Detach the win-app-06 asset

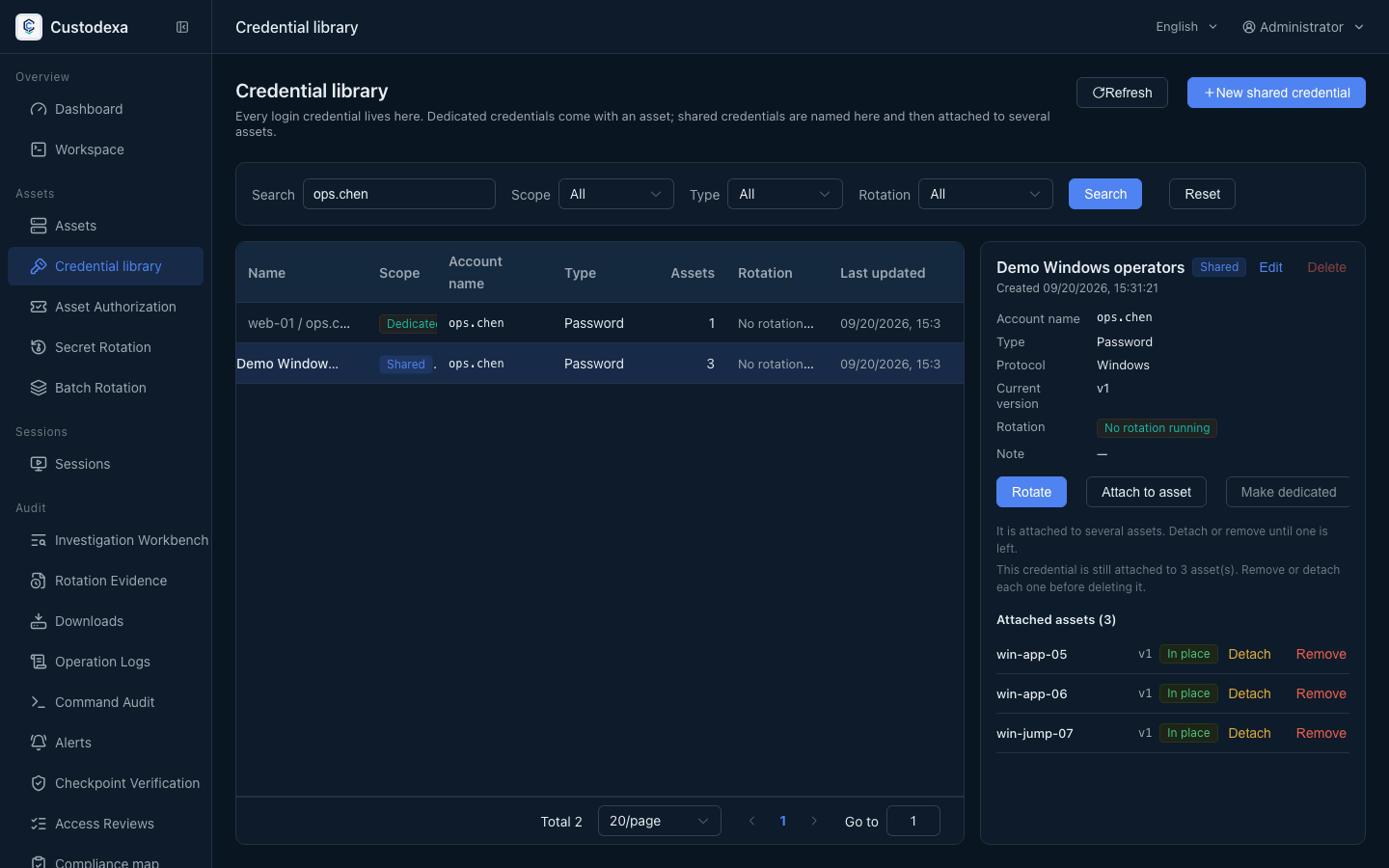tap(1249, 693)
